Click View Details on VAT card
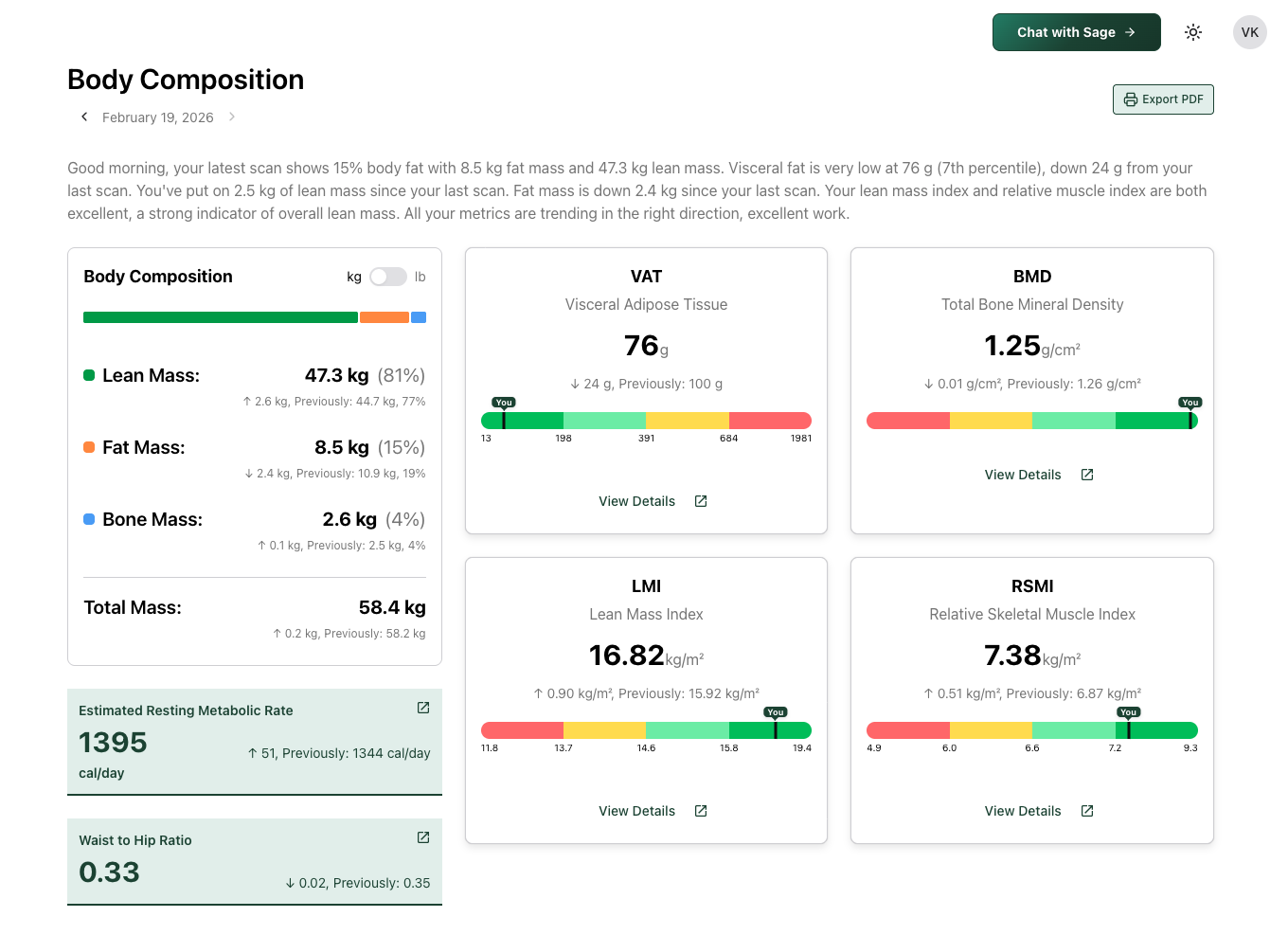 pos(636,501)
